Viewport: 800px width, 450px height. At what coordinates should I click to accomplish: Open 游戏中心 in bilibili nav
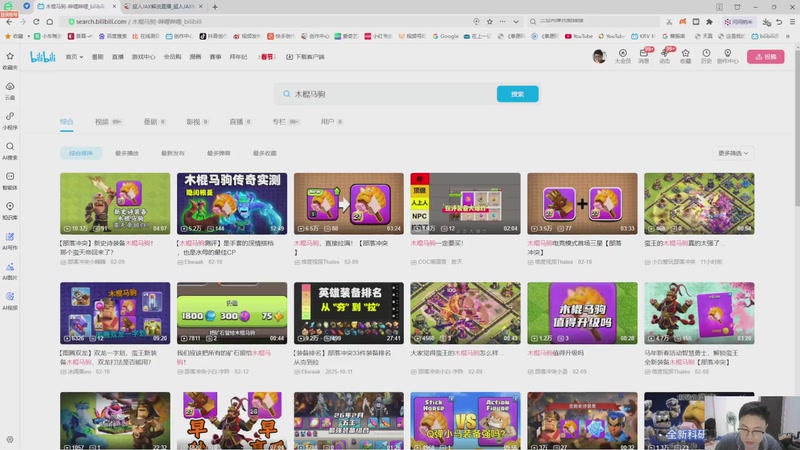pos(143,57)
